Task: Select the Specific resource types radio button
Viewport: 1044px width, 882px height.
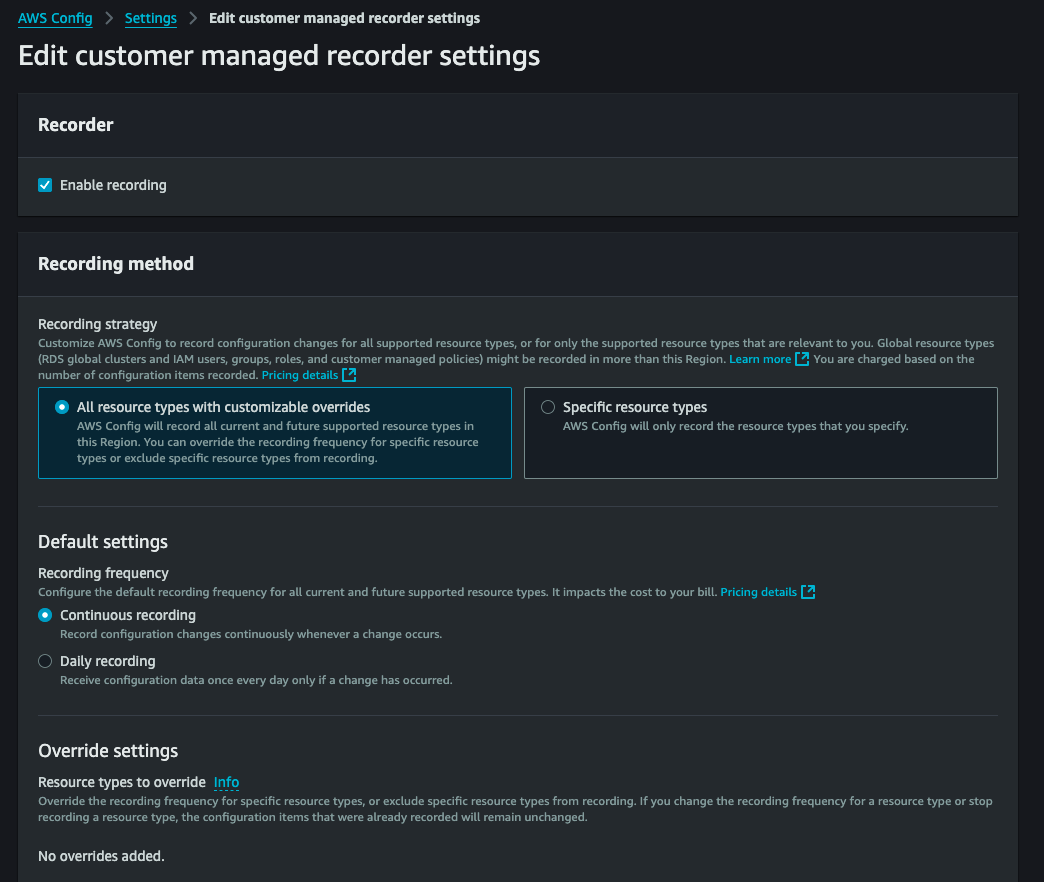Action: click(x=548, y=407)
